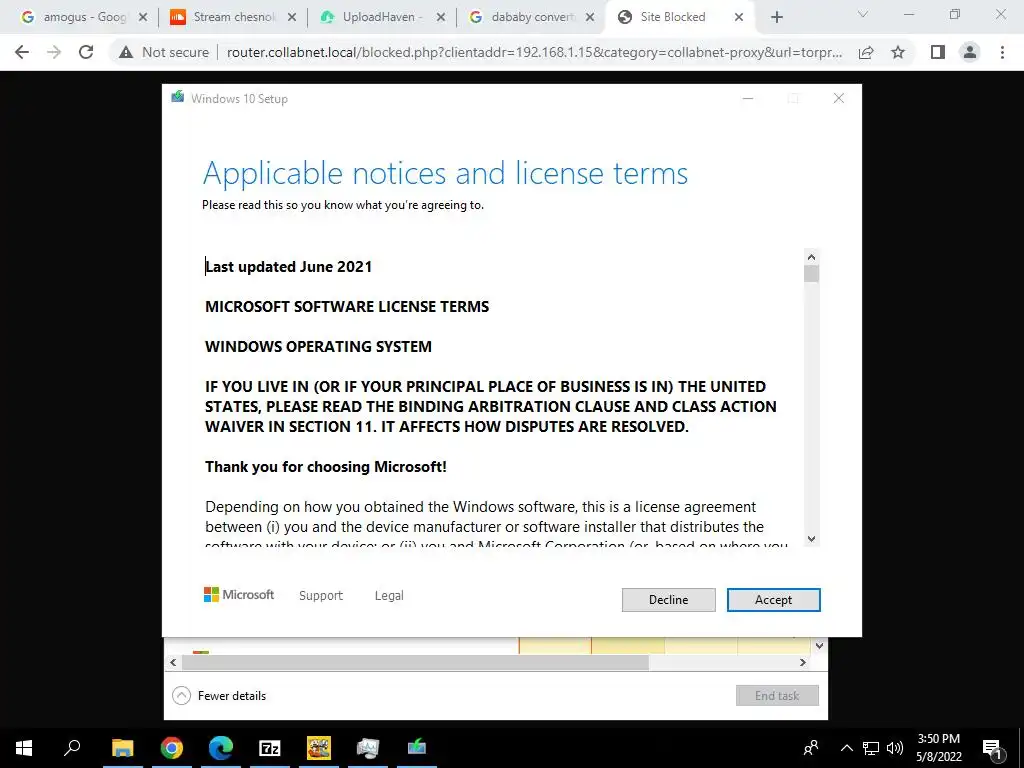This screenshot has height=768, width=1024.
Task: Switch to the dababy convert tab
Action: [533, 17]
